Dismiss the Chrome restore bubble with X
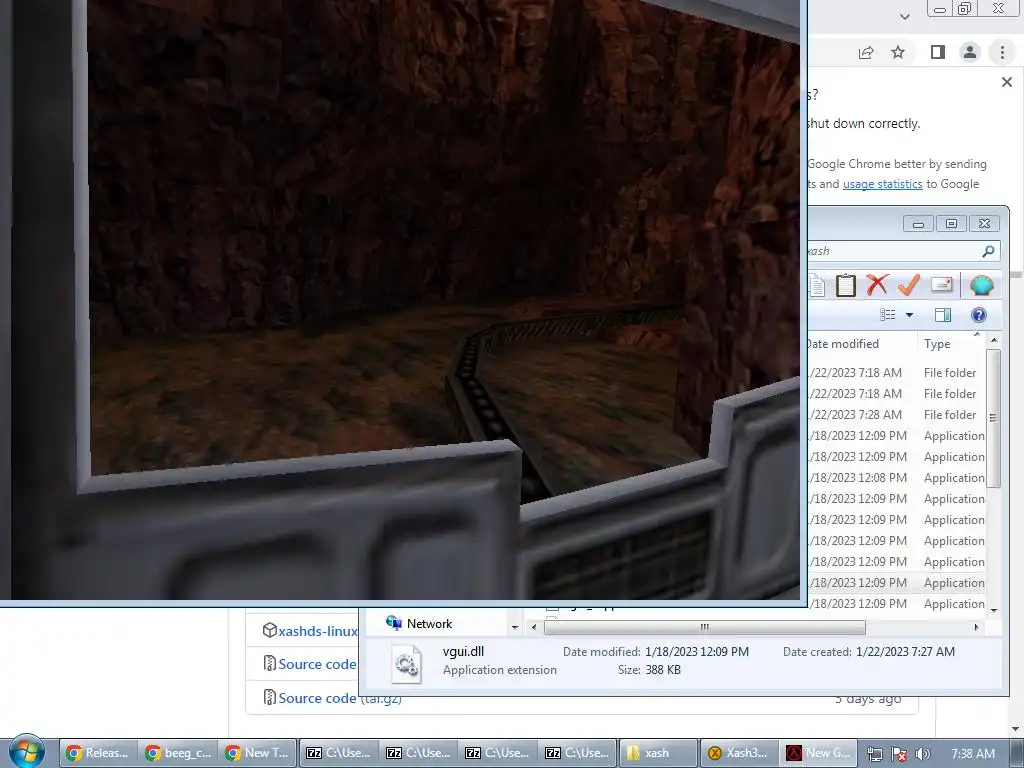 1007,82
